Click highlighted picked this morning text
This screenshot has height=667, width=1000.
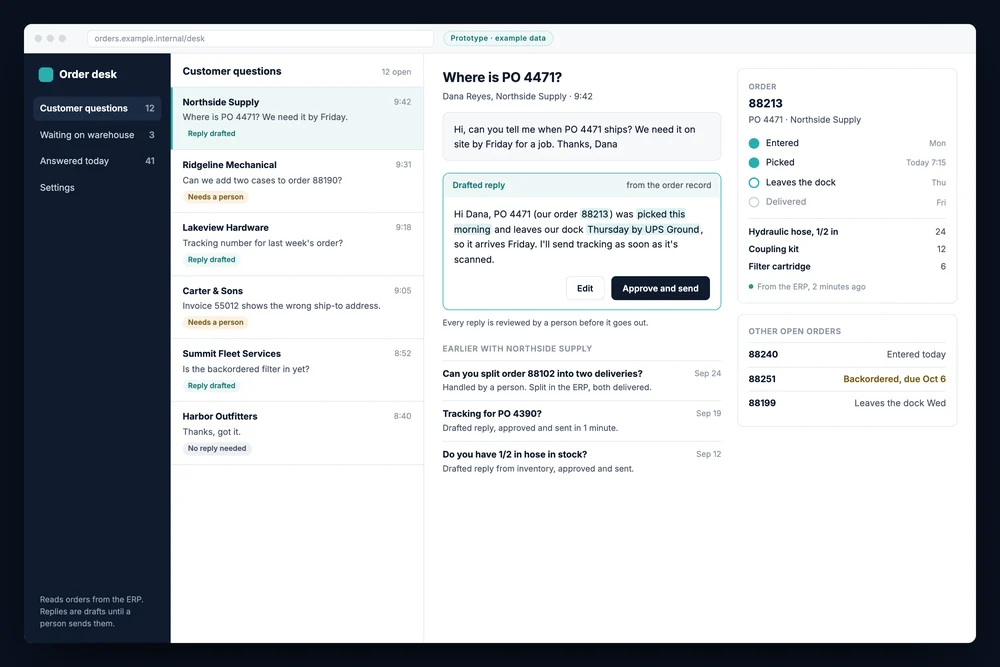pos(661,214)
